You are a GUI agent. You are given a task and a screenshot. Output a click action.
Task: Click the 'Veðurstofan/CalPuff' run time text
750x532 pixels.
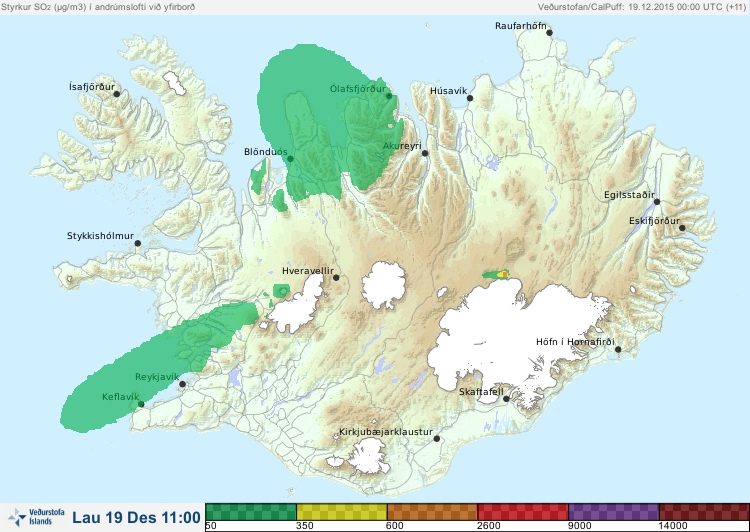[x=641, y=7]
